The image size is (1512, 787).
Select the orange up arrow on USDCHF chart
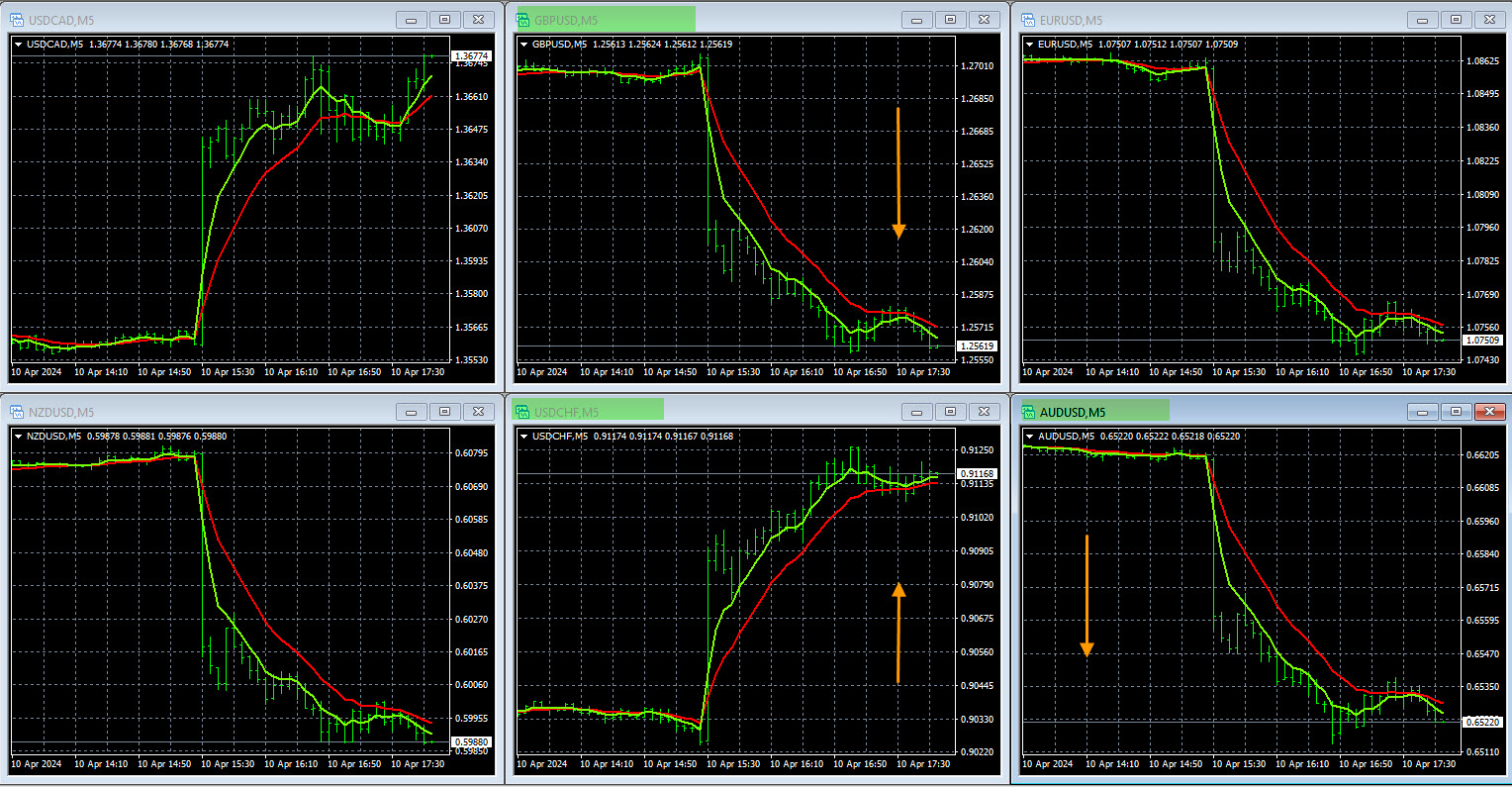(898, 633)
